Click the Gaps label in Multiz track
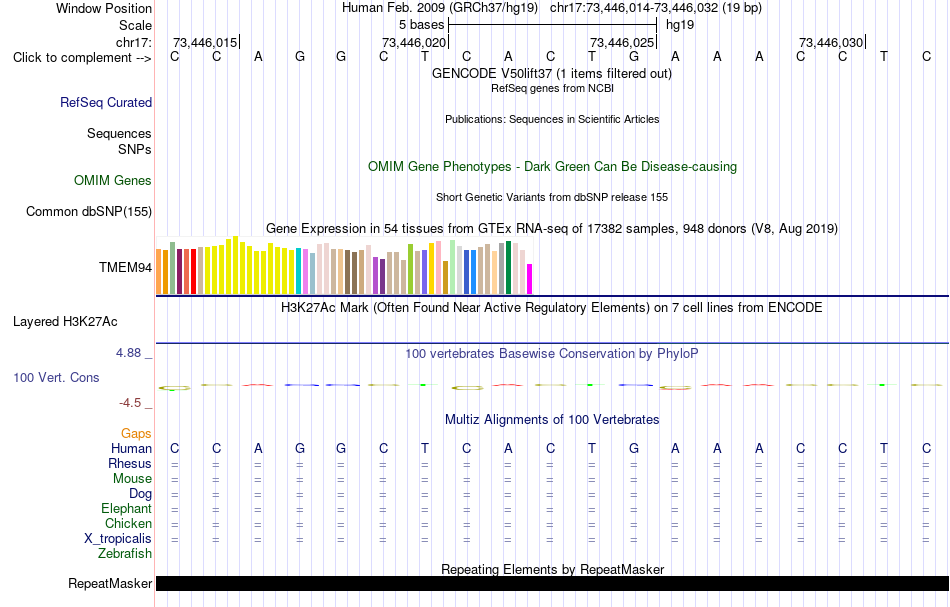 [x=136, y=433]
